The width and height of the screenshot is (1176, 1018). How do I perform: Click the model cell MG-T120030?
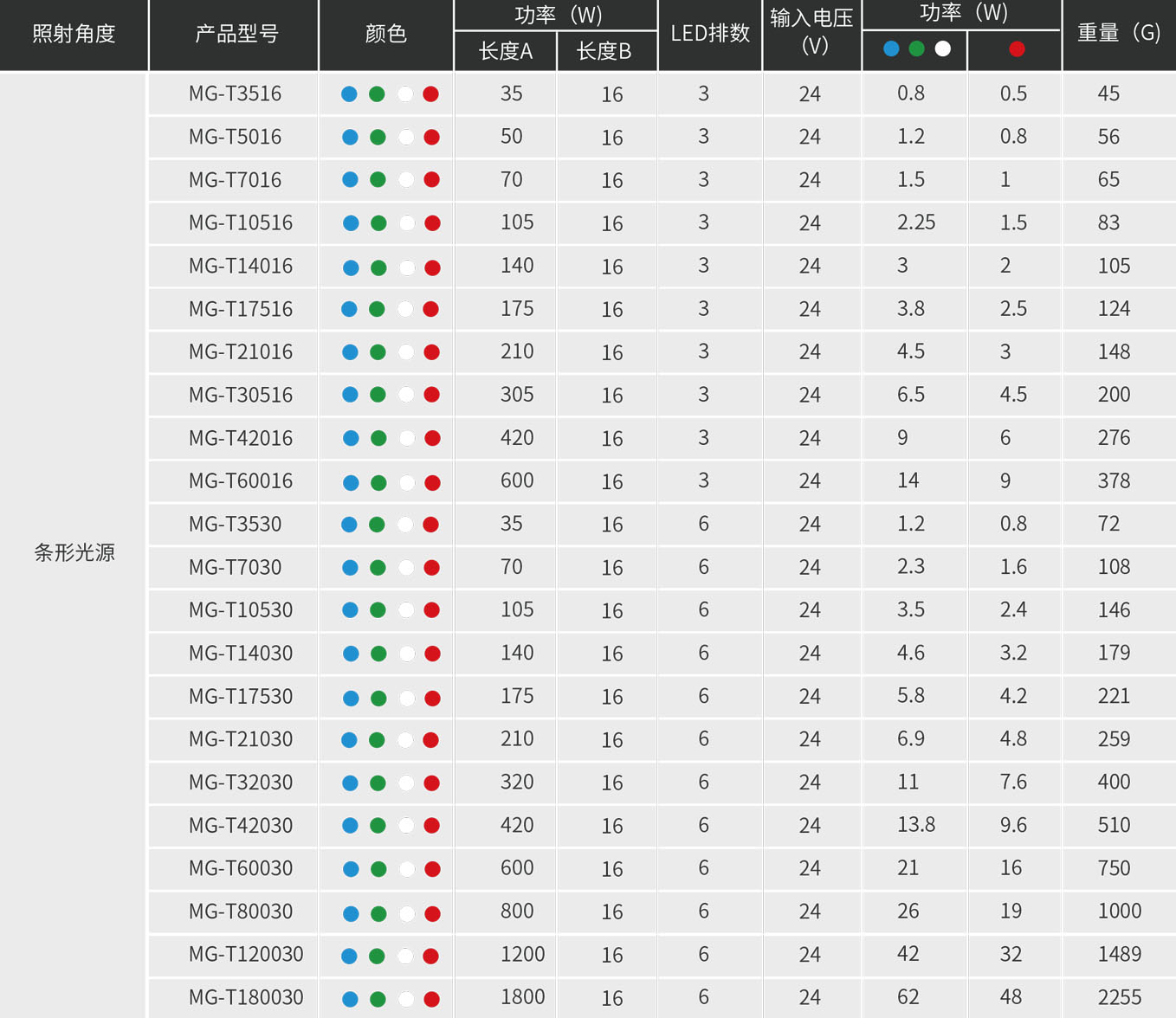pyautogui.click(x=246, y=955)
